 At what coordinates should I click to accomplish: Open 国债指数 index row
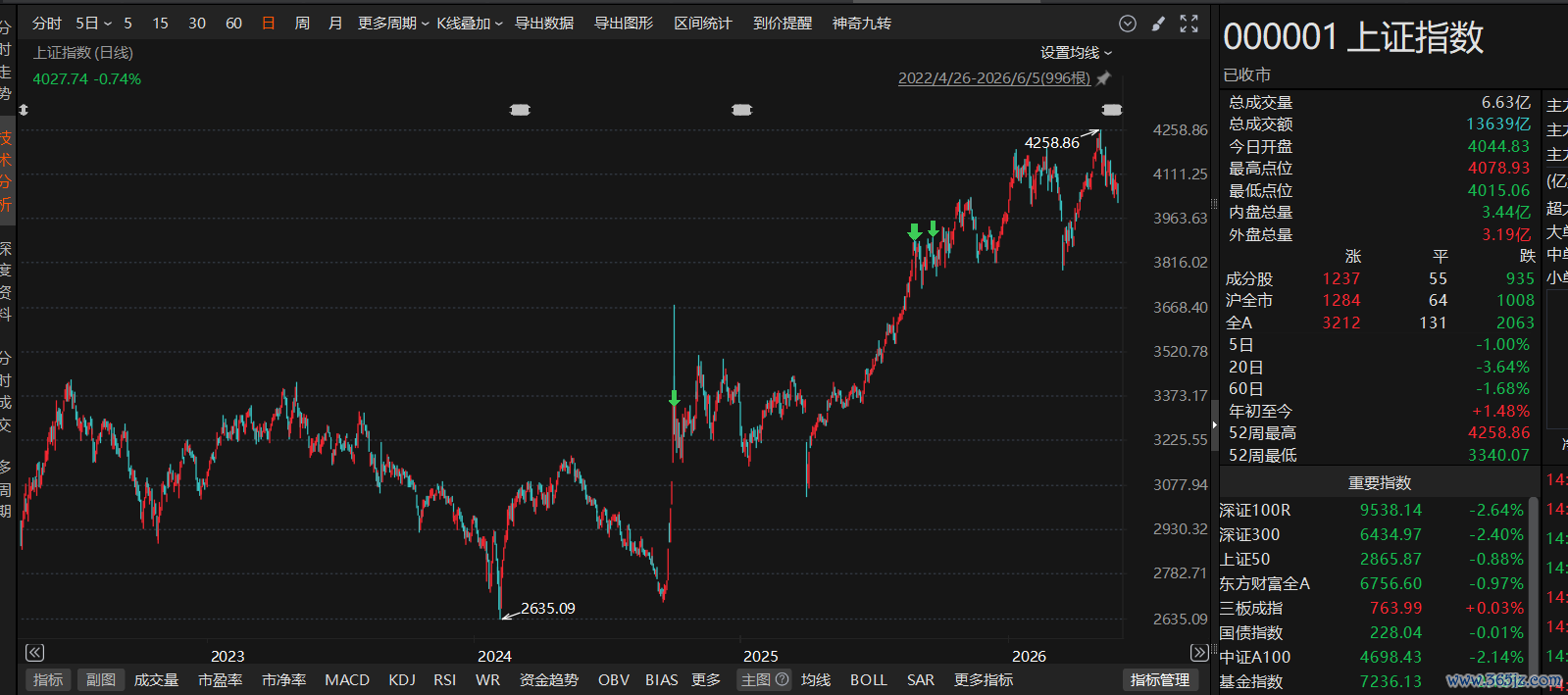pos(1373,632)
